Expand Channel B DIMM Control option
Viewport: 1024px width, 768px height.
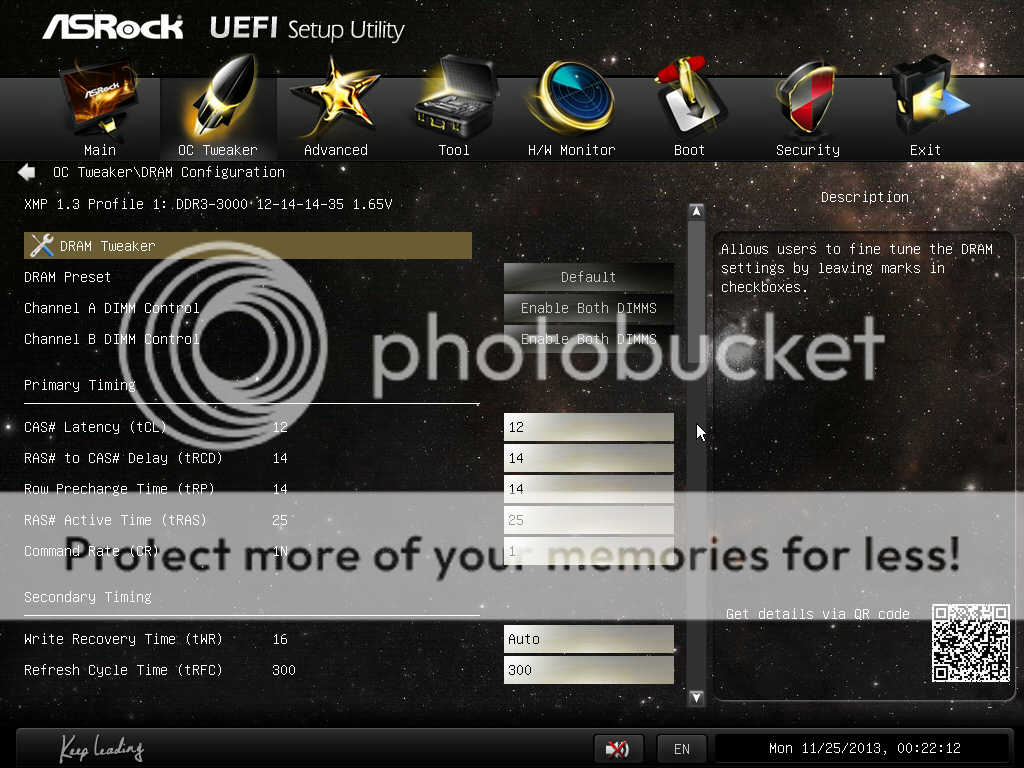tap(588, 339)
